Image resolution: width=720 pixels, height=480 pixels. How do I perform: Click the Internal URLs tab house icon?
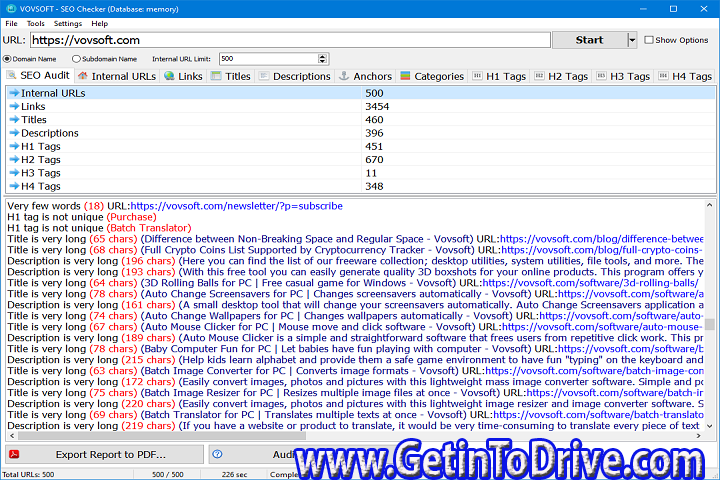coord(83,76)
